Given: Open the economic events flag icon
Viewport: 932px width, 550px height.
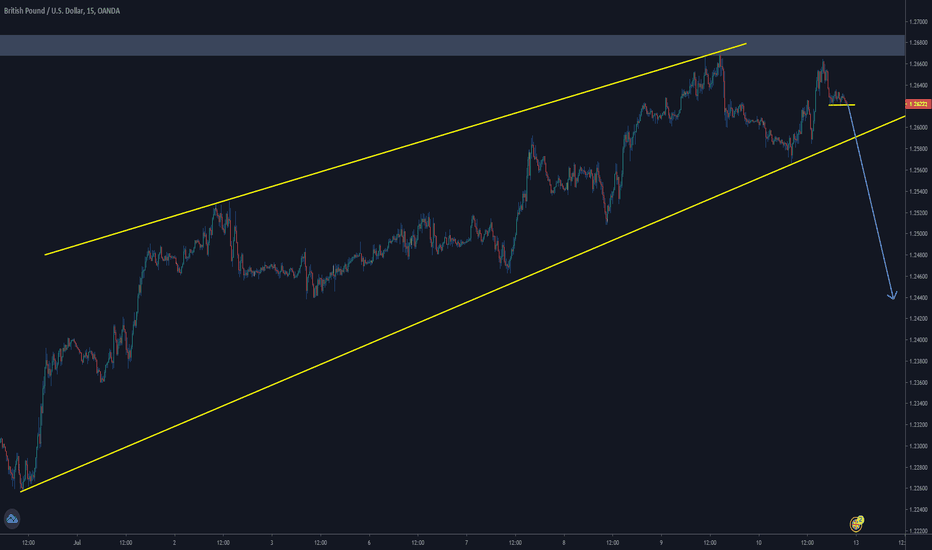Looking at the screenshot, I should click(857, 523).
